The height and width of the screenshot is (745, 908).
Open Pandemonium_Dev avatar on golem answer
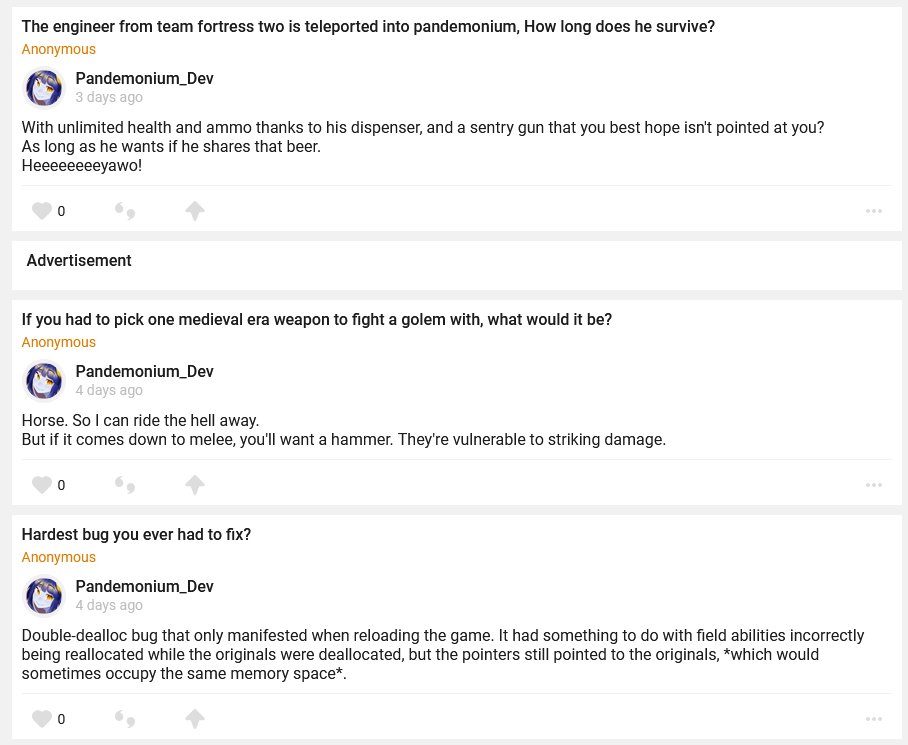click(x=44, y=381)
